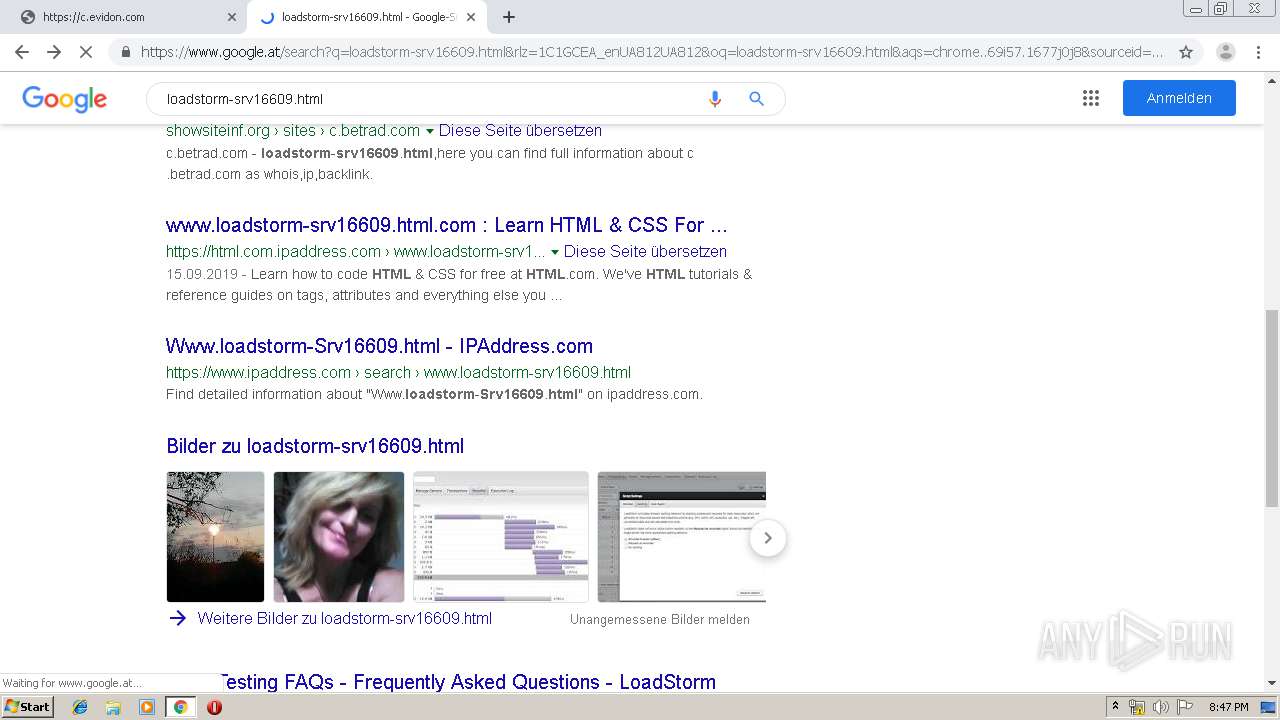This screenshot has width=1280, height=720.
Task: Go forward to the next page
Action: 54,52
